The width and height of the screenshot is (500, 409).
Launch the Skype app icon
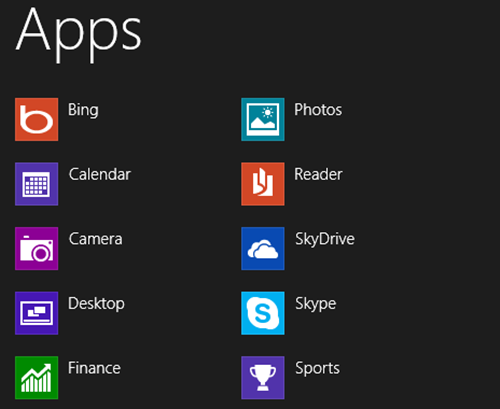[263, 313]
